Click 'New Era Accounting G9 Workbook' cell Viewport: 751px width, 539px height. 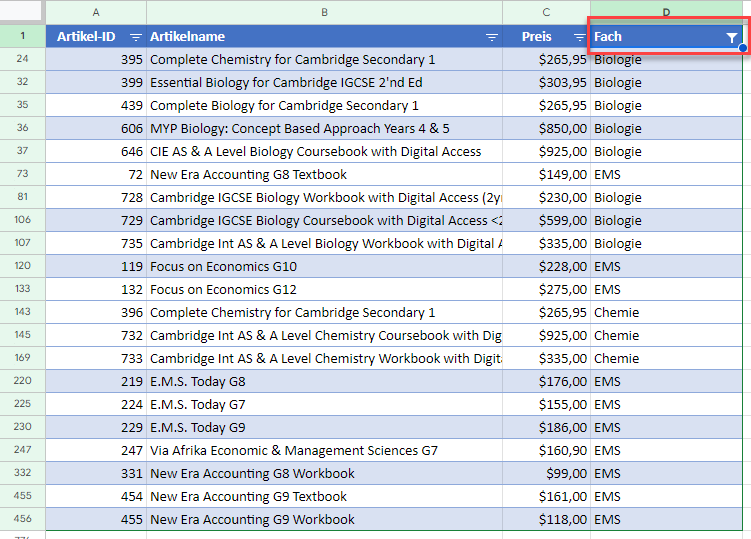coord(324,519)
